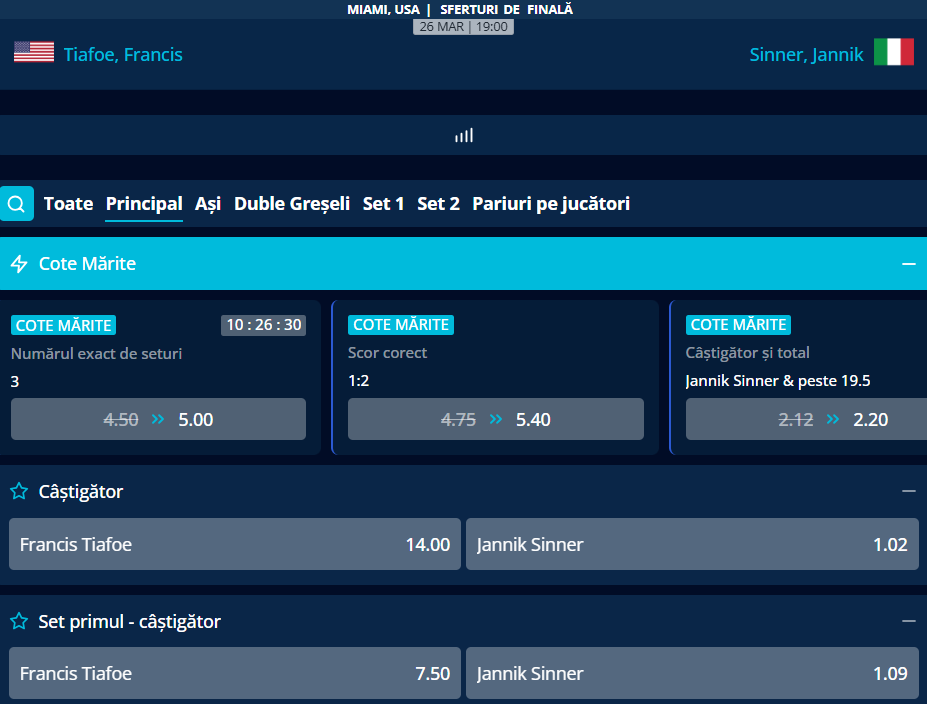The height and width of the screenshot is (704, 927).
Task: Click the USA flag icon
Action: point(34,53)
